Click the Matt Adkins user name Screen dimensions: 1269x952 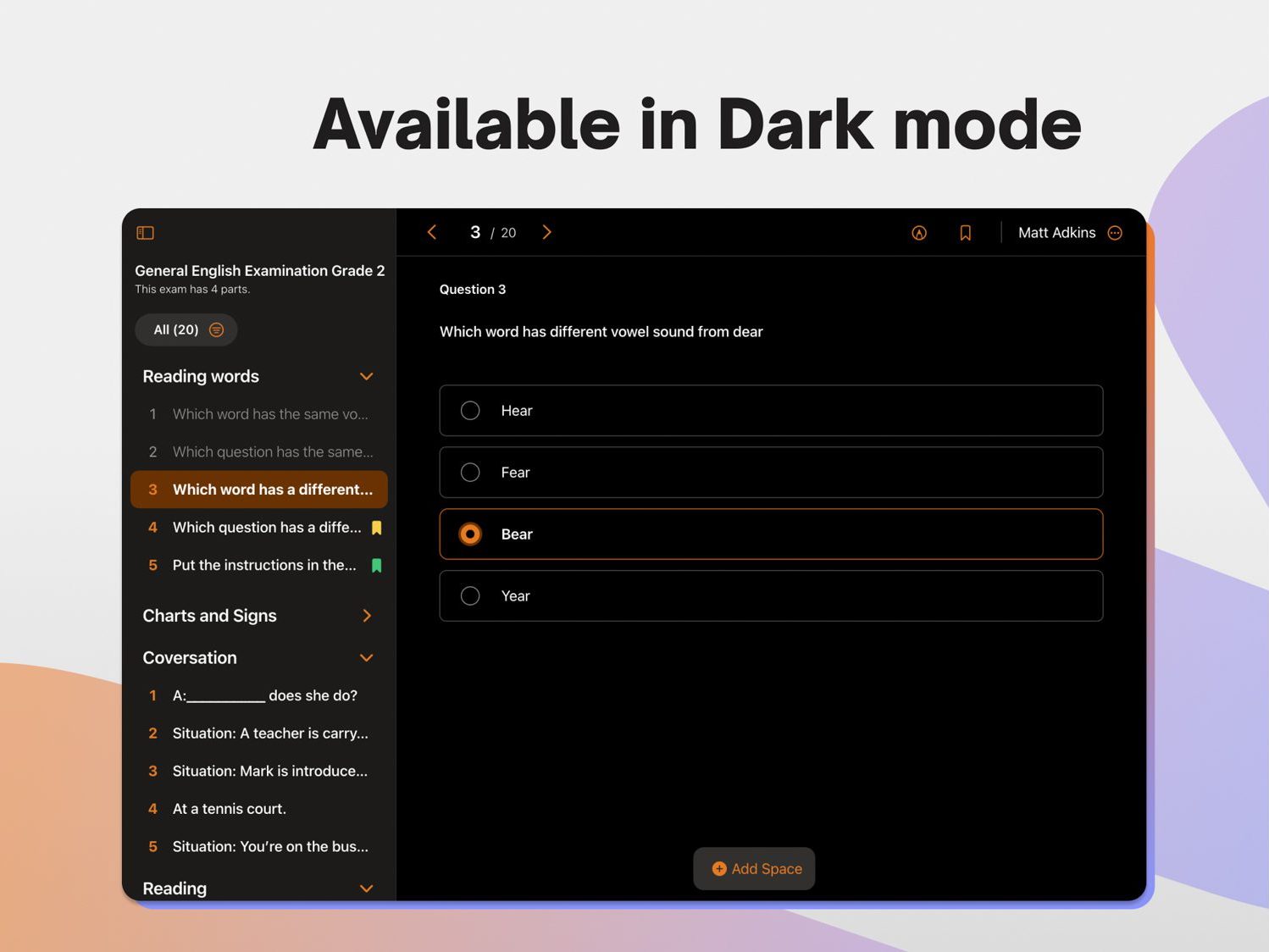point(1056,233)
